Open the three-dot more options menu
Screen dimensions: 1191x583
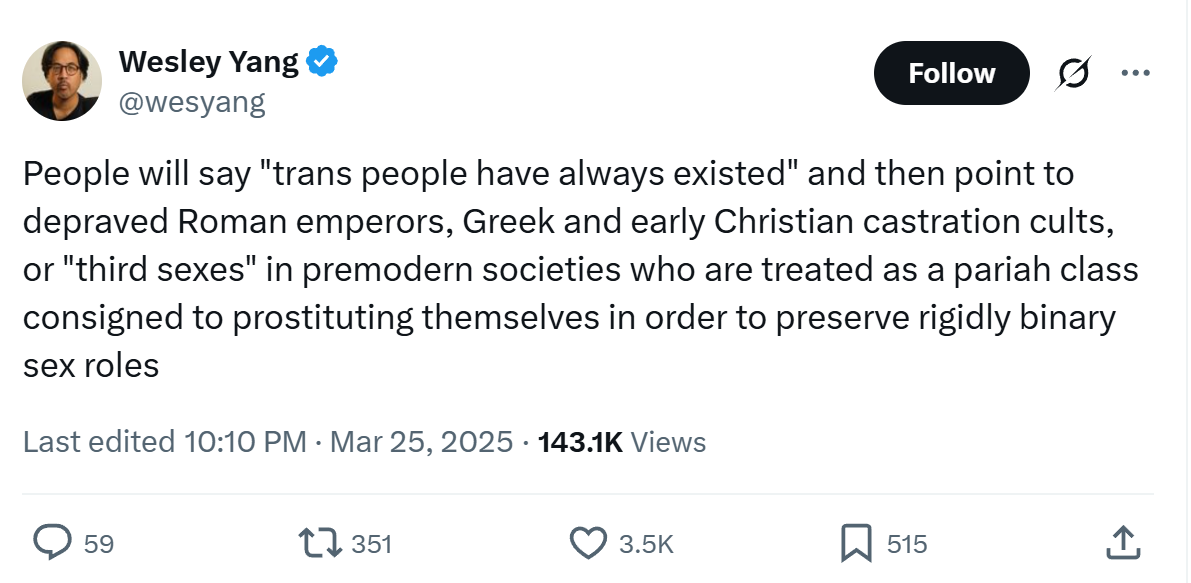(1136, 73)
